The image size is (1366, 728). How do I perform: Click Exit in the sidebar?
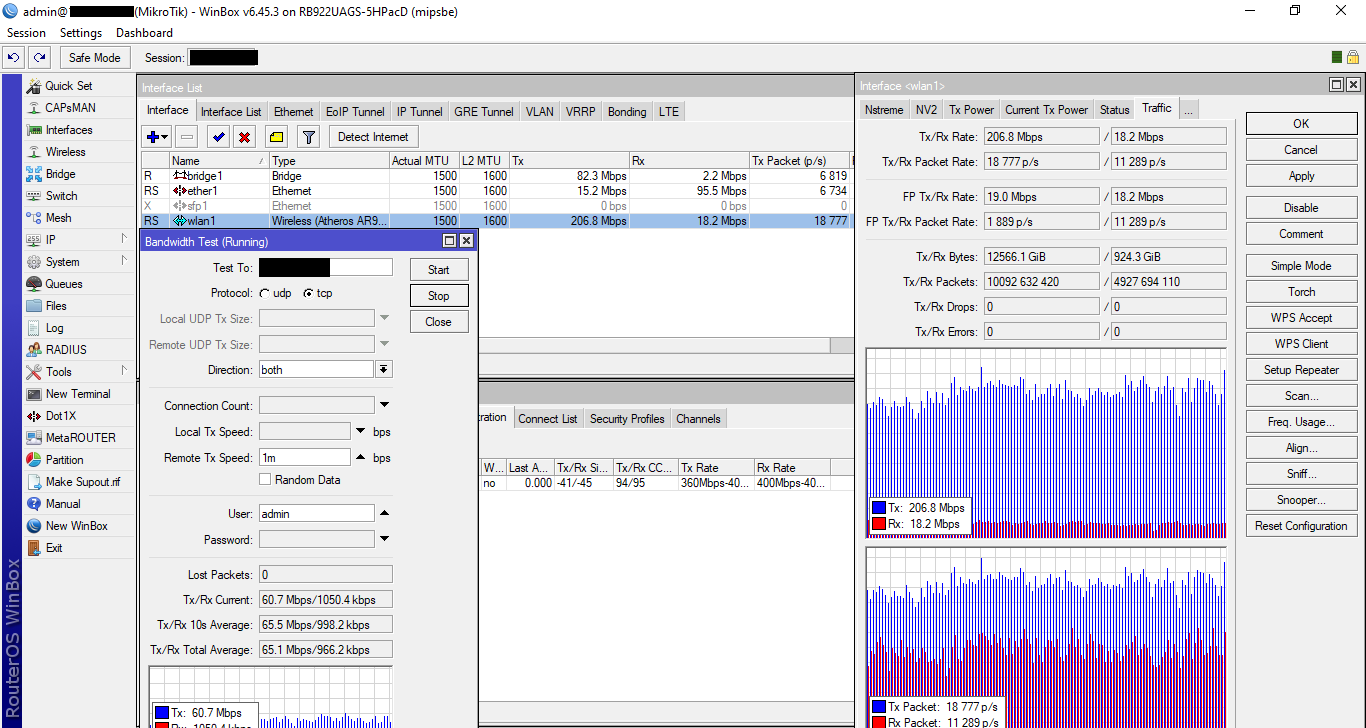click(54, 548)
